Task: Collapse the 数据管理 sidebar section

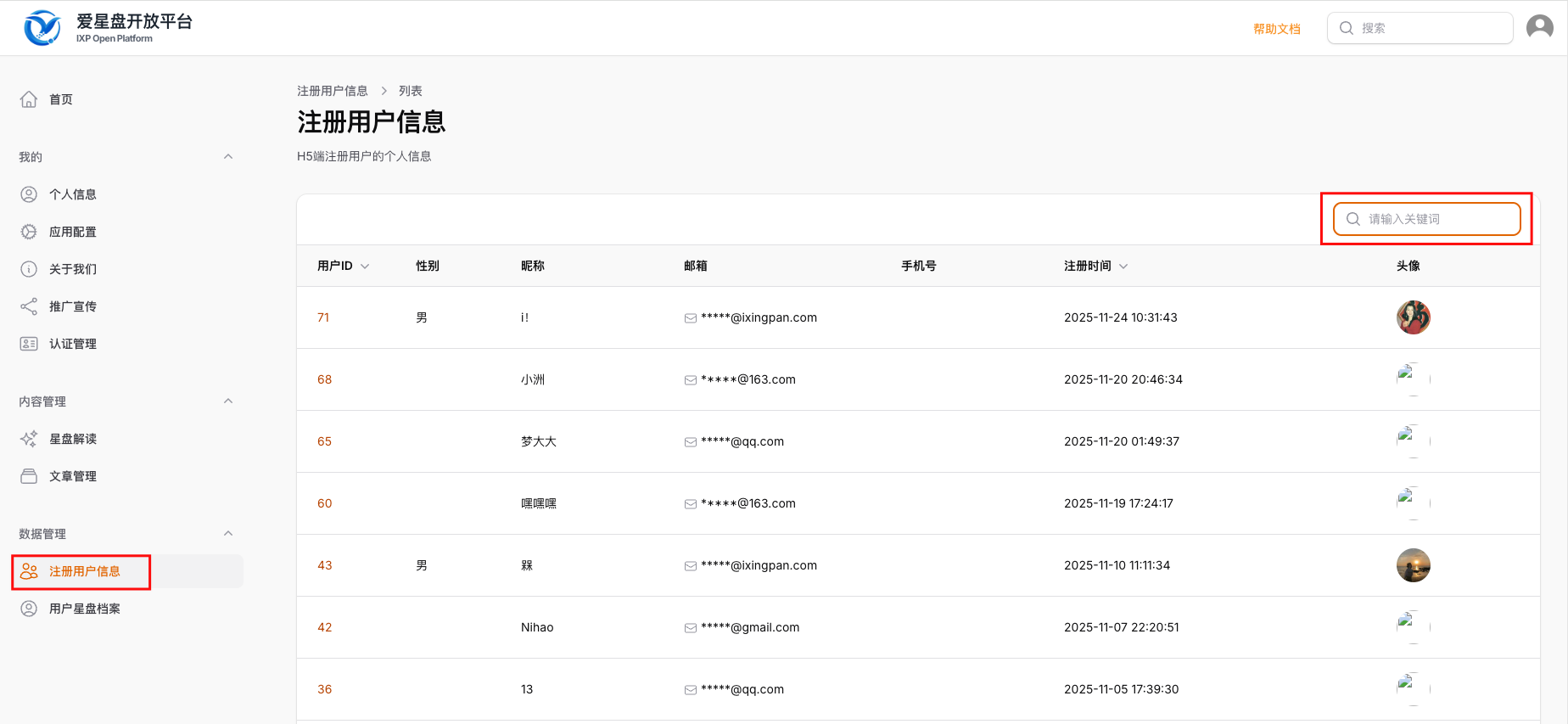Action: [x=227, y=534]
